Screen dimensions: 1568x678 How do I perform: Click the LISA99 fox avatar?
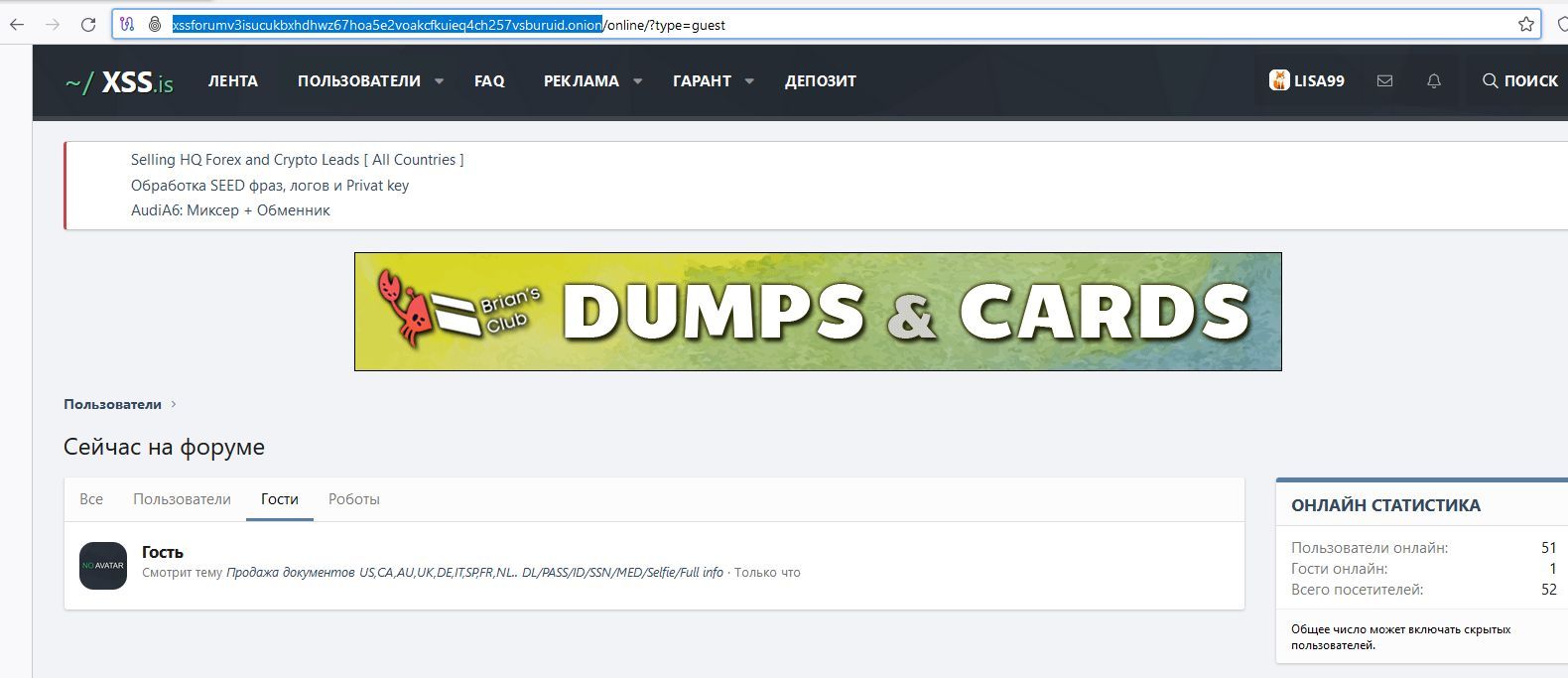pos(1279,80)
